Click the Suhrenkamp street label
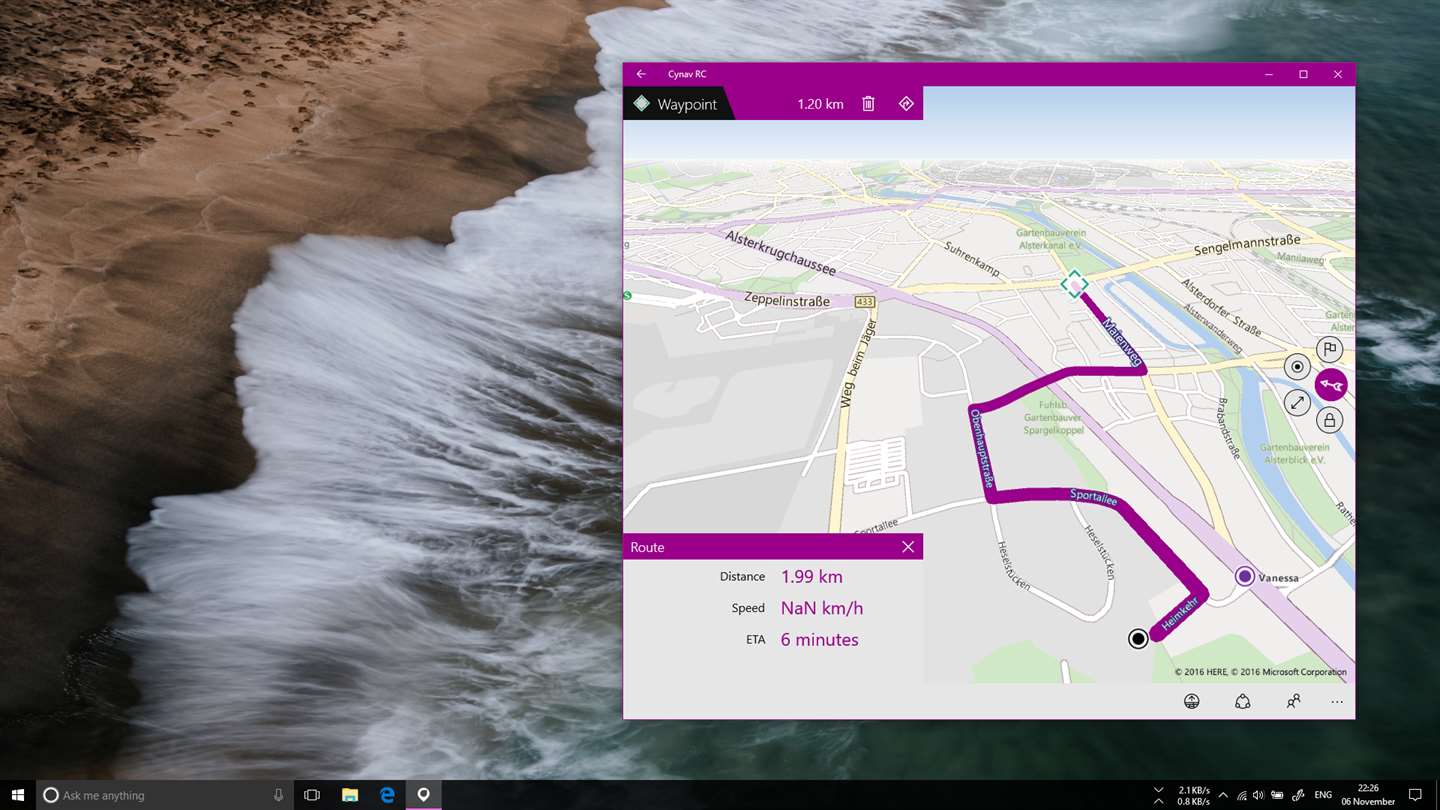The height and width of the screenshot is (810, 1440). coord(972,258)
